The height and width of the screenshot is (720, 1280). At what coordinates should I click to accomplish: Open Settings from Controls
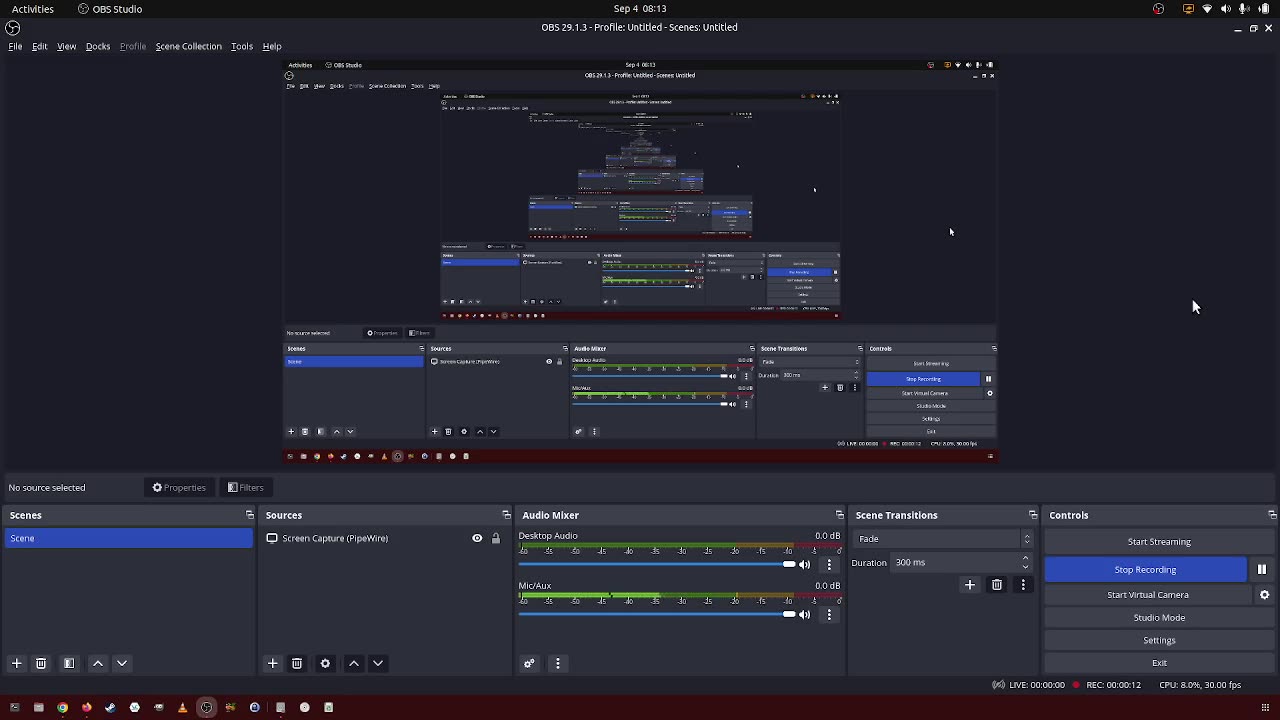[1159, 640]
